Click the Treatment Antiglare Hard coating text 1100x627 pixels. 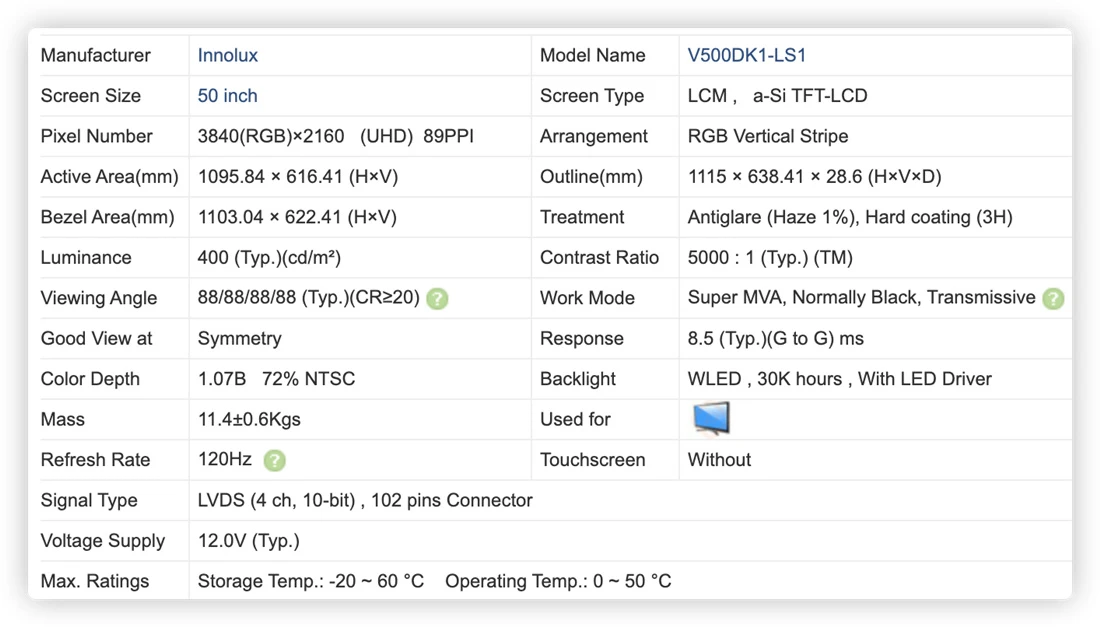click(850, 217)
